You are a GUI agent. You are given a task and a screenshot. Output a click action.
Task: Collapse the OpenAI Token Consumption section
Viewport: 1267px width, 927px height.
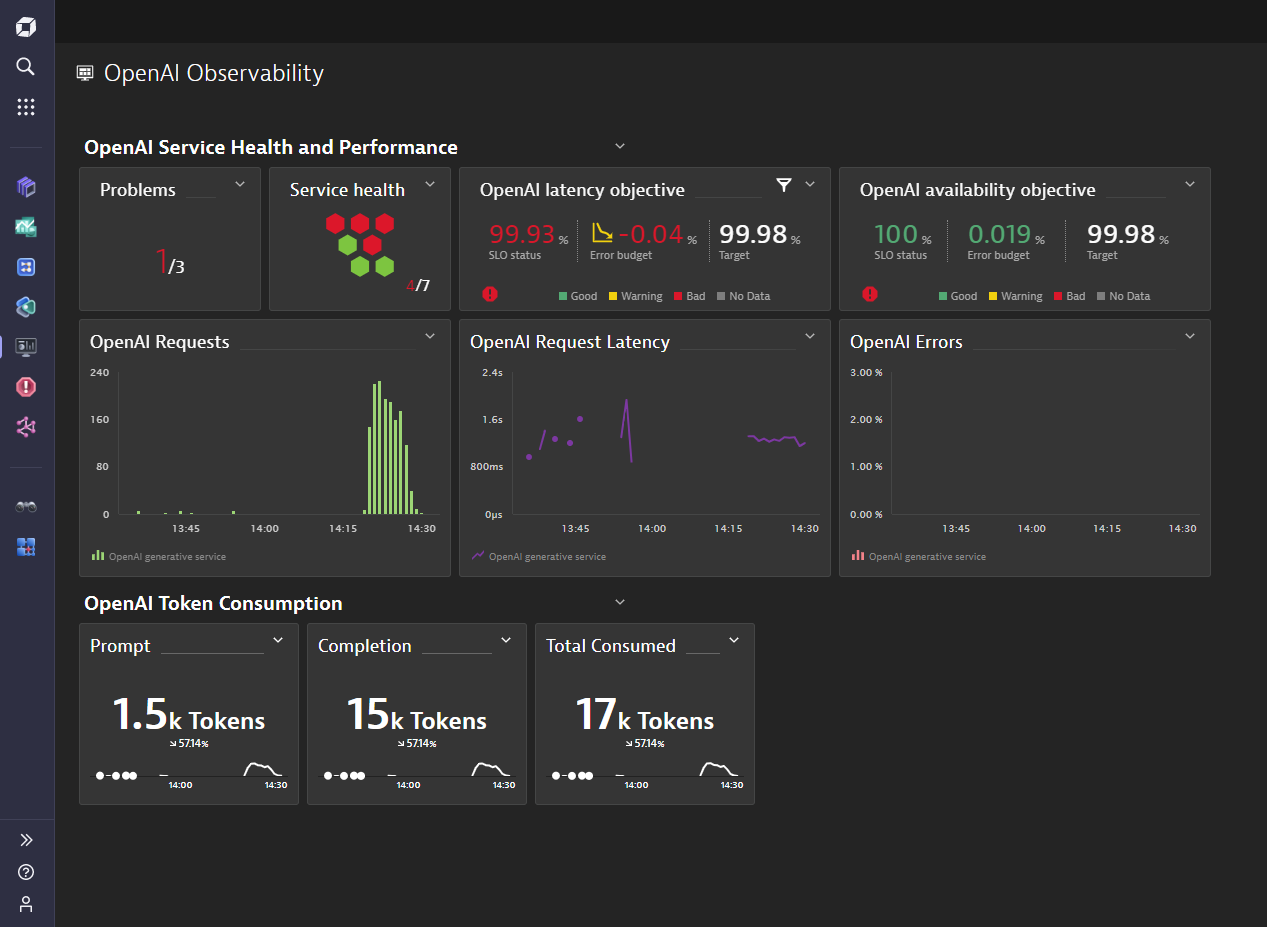(x=619, y=601)
